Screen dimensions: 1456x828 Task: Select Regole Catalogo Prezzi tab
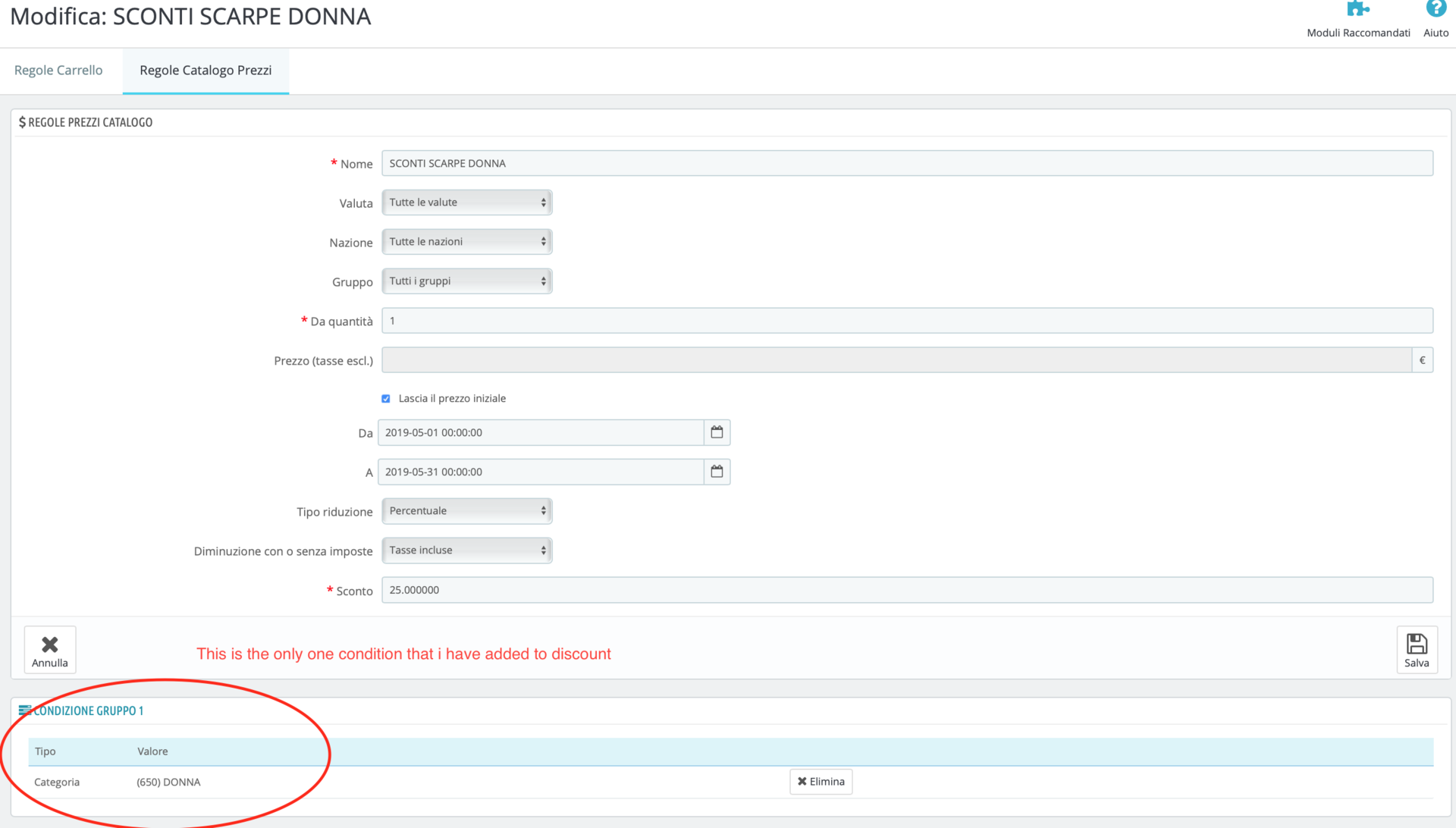point(206,71)
